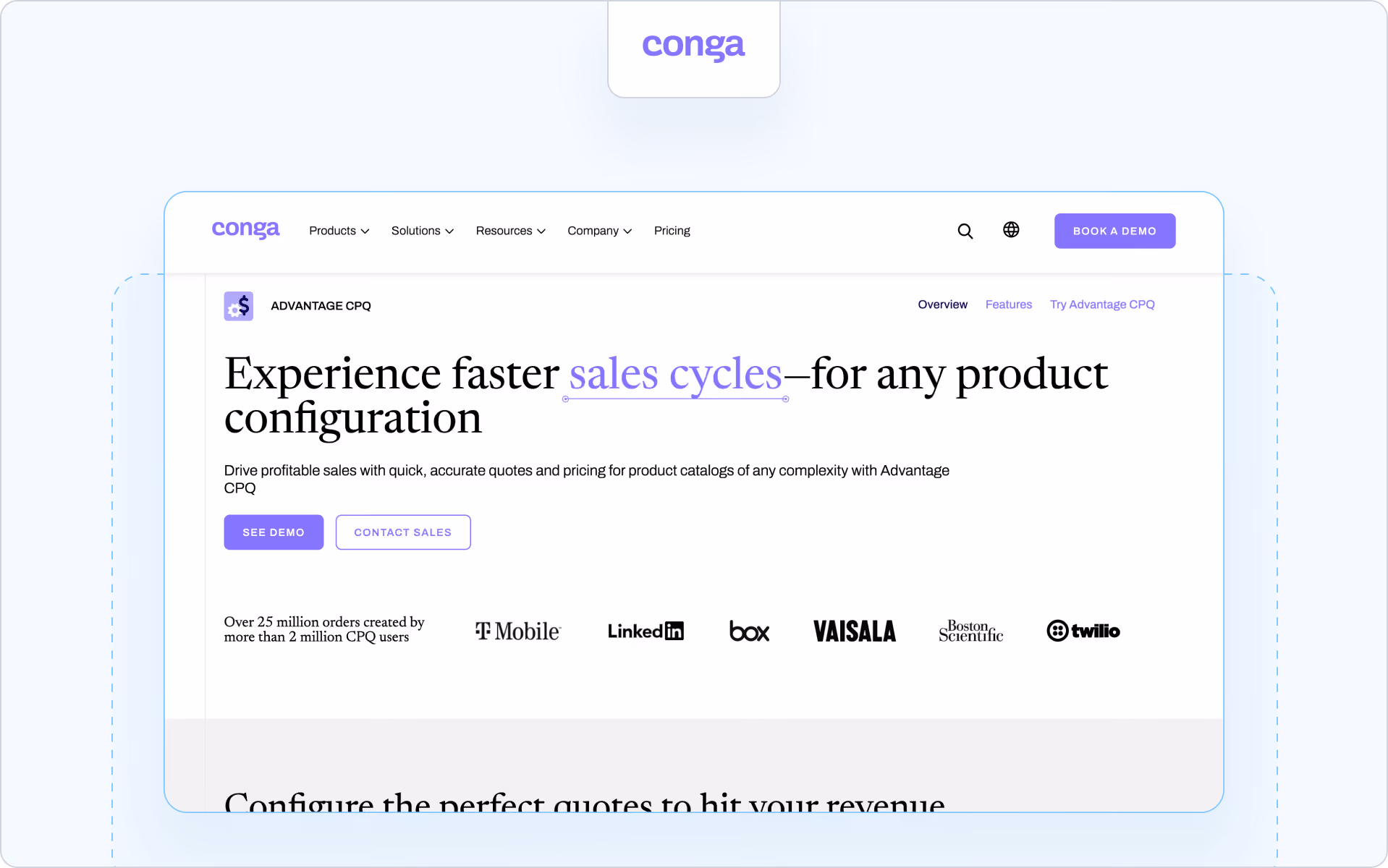Click the T-Mobile logo

click(517, 631)
